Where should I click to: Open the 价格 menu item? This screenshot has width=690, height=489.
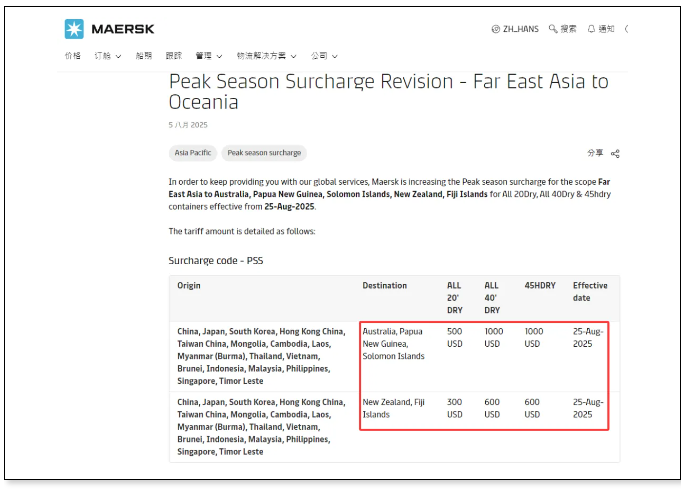[73, 55]
